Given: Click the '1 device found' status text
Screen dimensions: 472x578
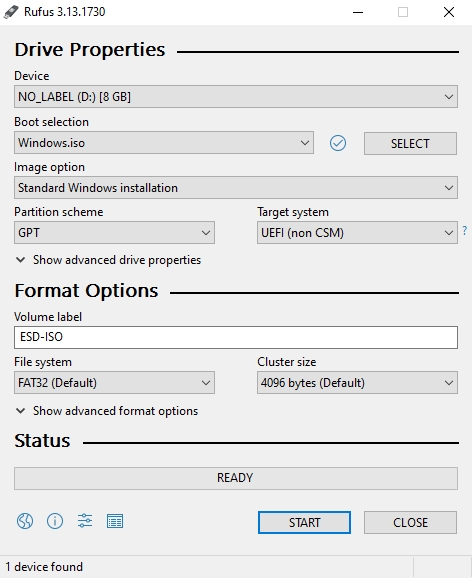Looking at the screenshot, I should [x=44, y=567].
